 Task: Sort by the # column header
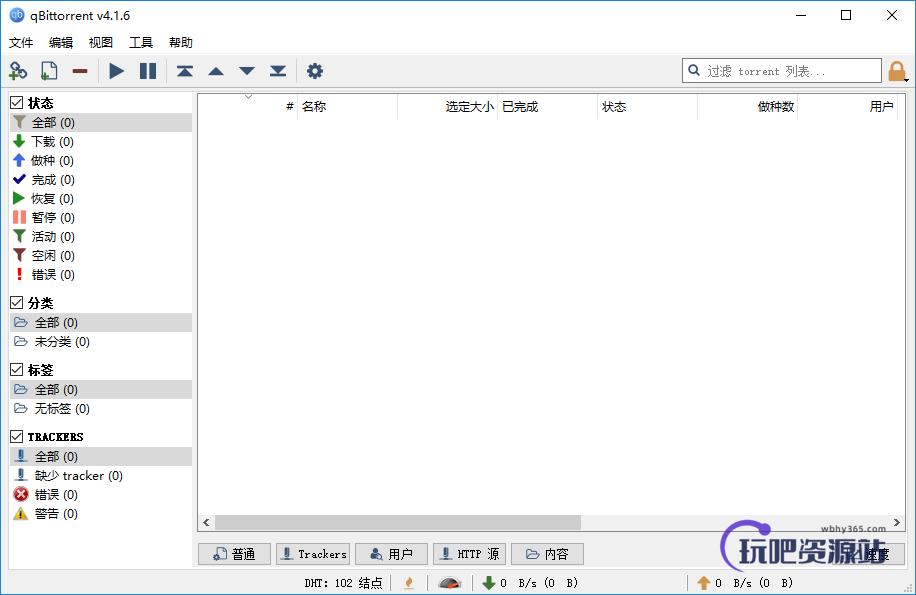coord(248,107)
